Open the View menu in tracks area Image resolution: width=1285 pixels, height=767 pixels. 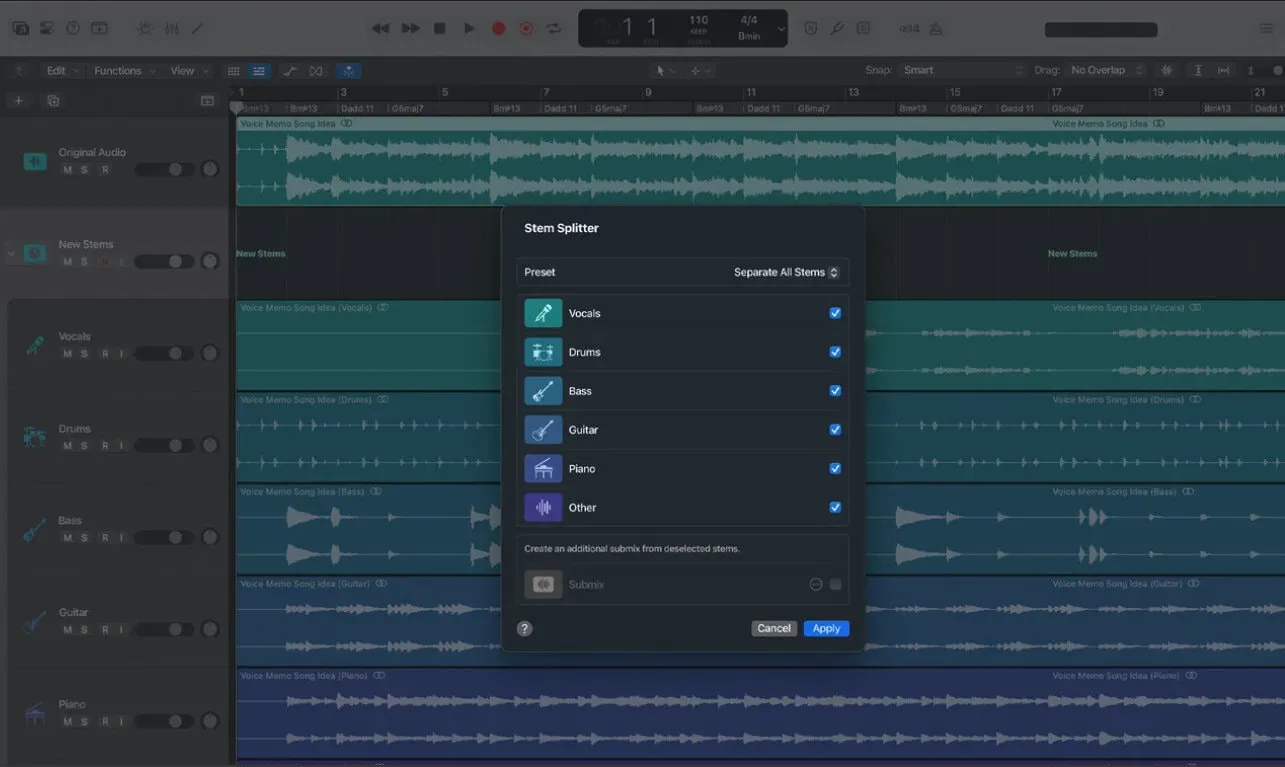tap(188, 71)
